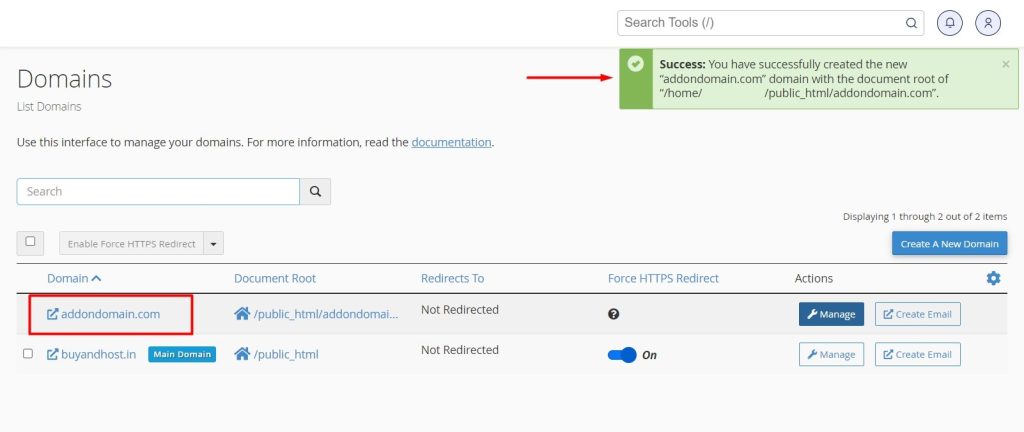Click home icon for addondomain document root
1024x432 pixels.
pos(242,314)
